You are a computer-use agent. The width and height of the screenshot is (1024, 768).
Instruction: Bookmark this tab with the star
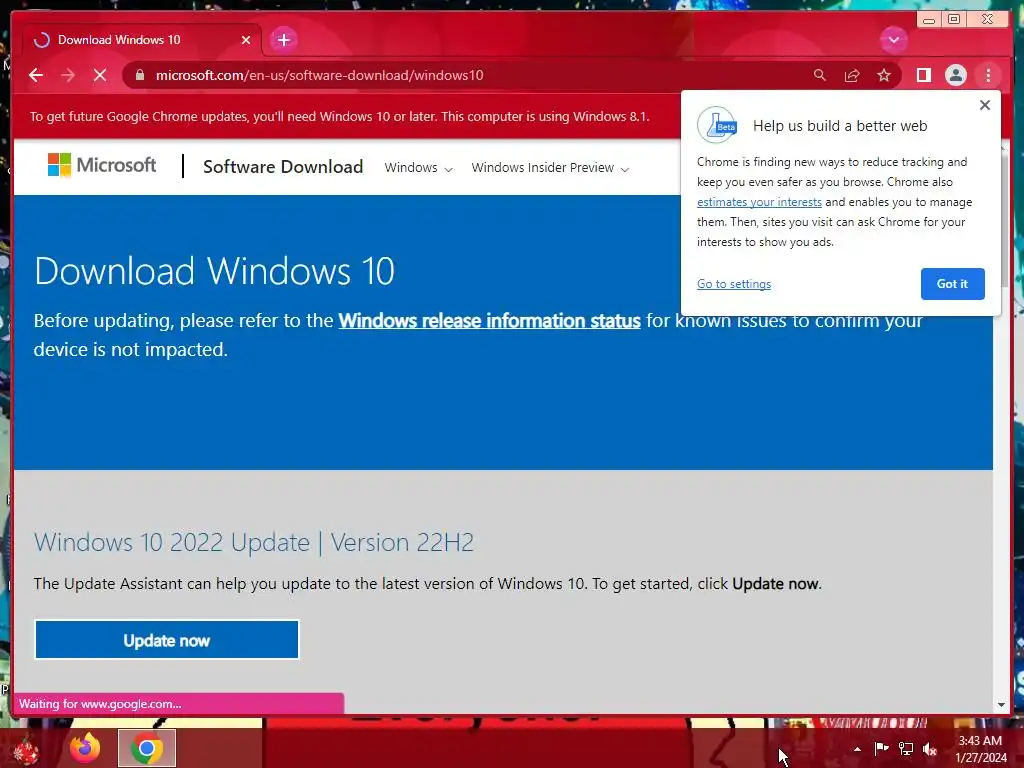(884, 75)
